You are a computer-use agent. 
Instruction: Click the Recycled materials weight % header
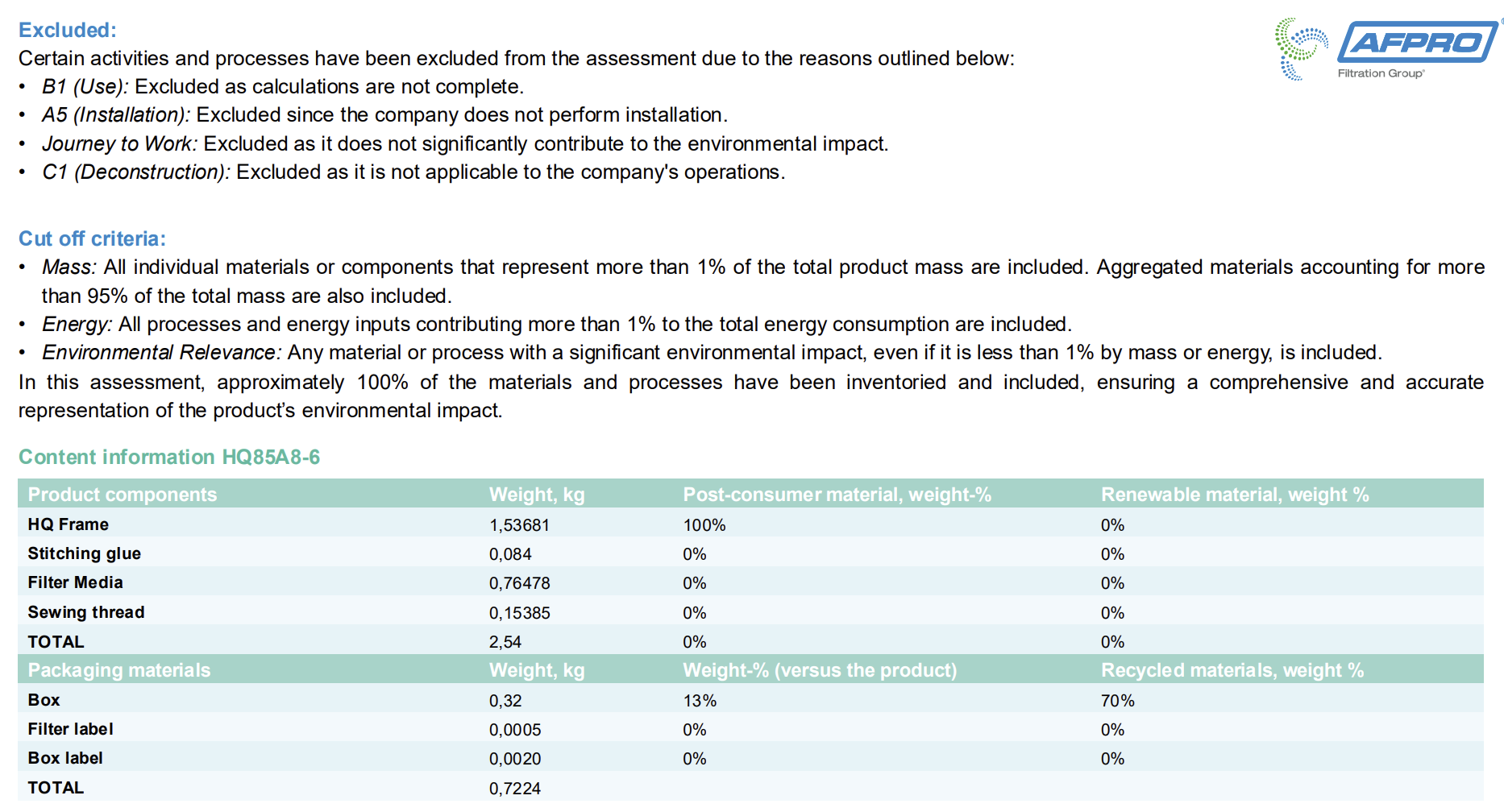tap(1232, 670)
